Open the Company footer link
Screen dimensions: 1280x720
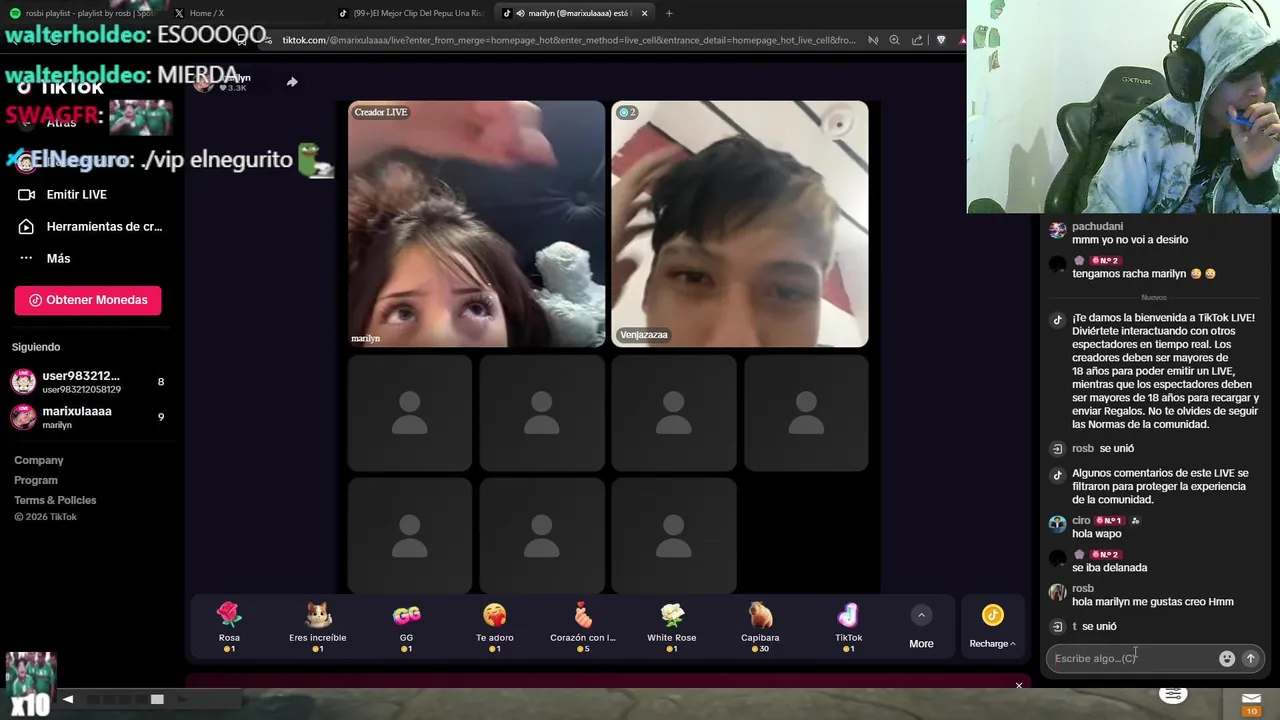point(39,460)
